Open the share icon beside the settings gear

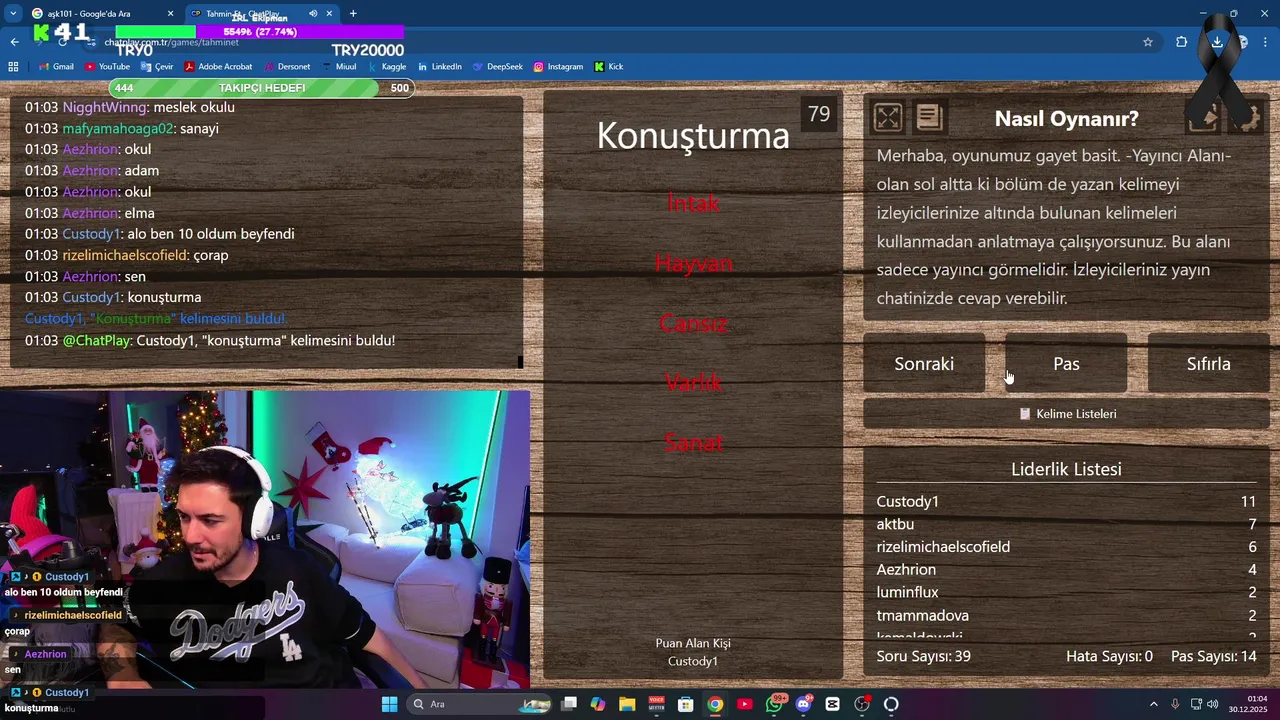click(1203, 118)
